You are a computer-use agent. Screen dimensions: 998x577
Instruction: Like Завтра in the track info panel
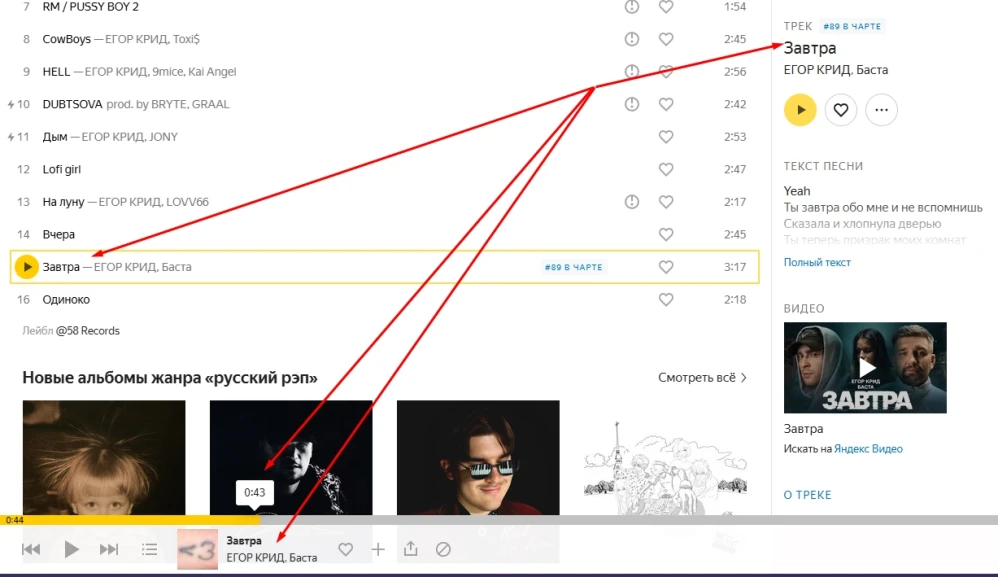pos(841,110)
